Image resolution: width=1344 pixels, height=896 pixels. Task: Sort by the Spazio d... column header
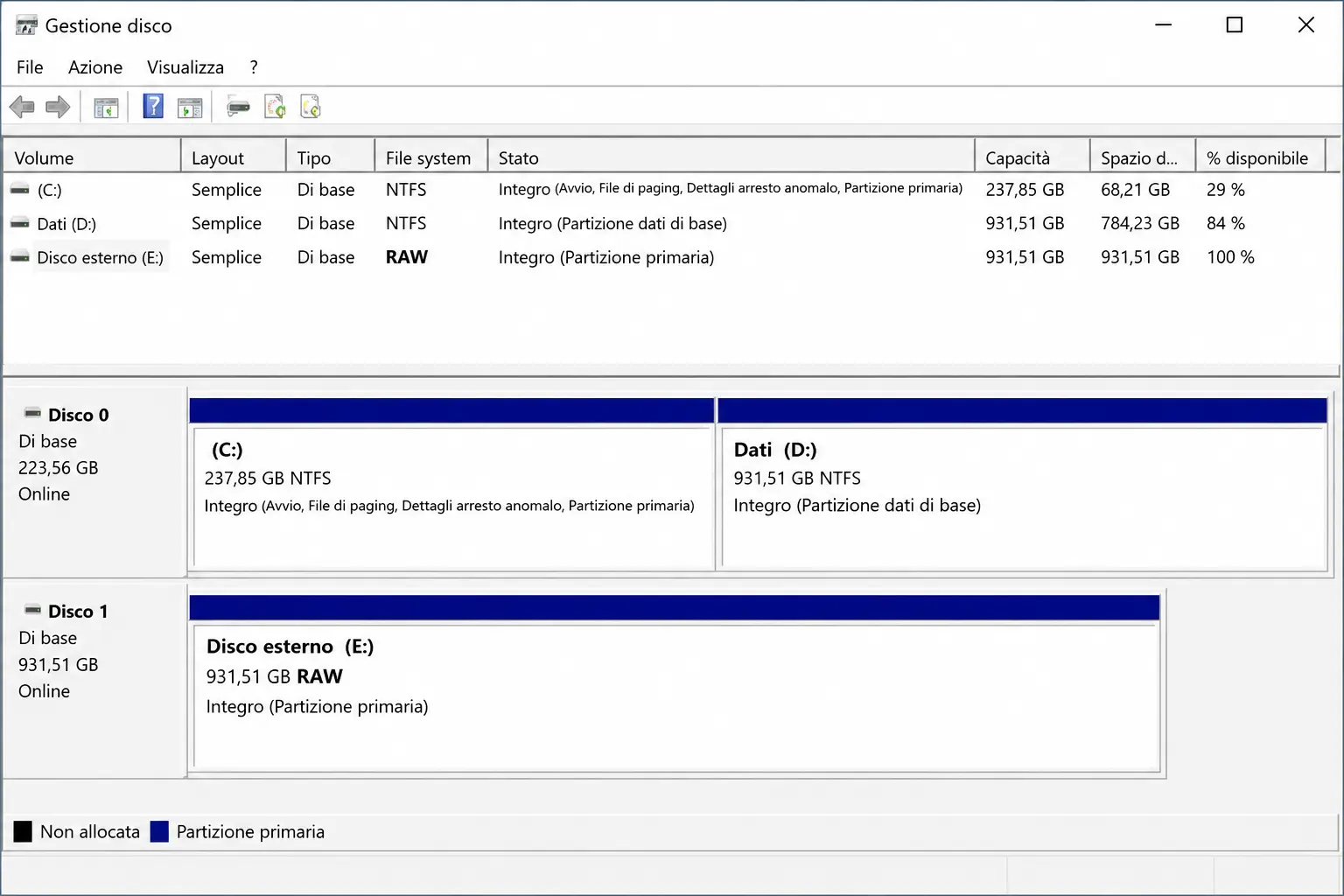coord(1143,157)
